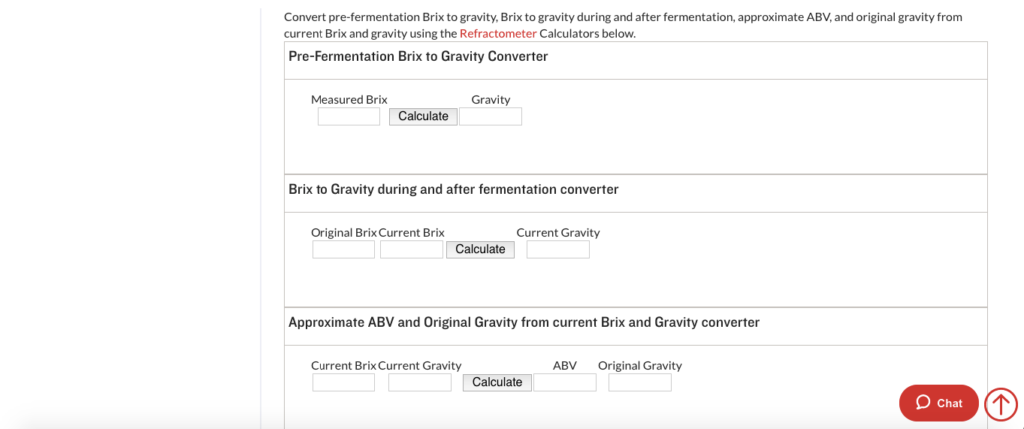
Task: Click Calculate in Pre-Fermentation converter
Action: click(x=423, y=116)
